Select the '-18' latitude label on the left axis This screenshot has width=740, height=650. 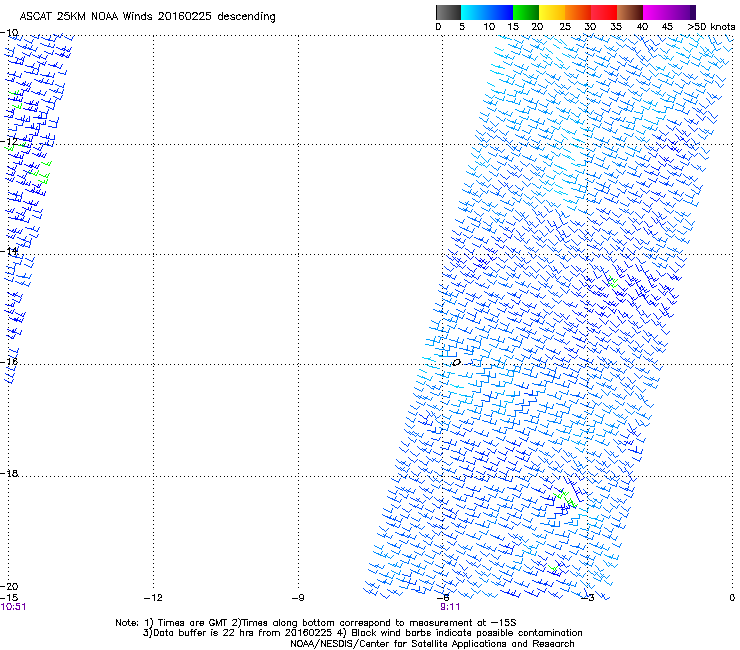pyautogui.click(x=9, y=473)
